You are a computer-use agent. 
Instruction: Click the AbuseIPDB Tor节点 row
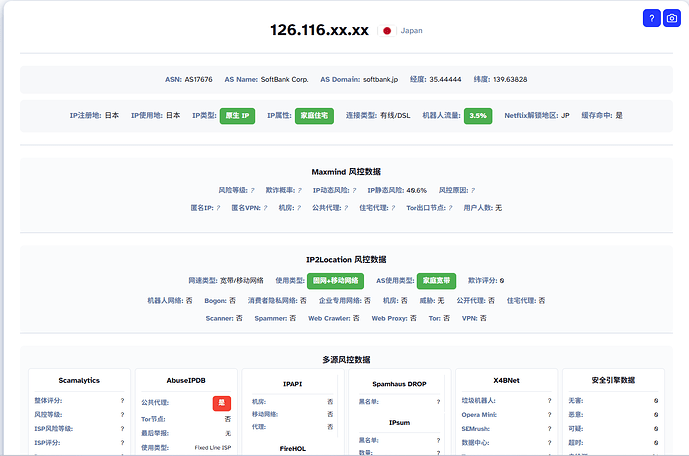click(x=186, y=419)
